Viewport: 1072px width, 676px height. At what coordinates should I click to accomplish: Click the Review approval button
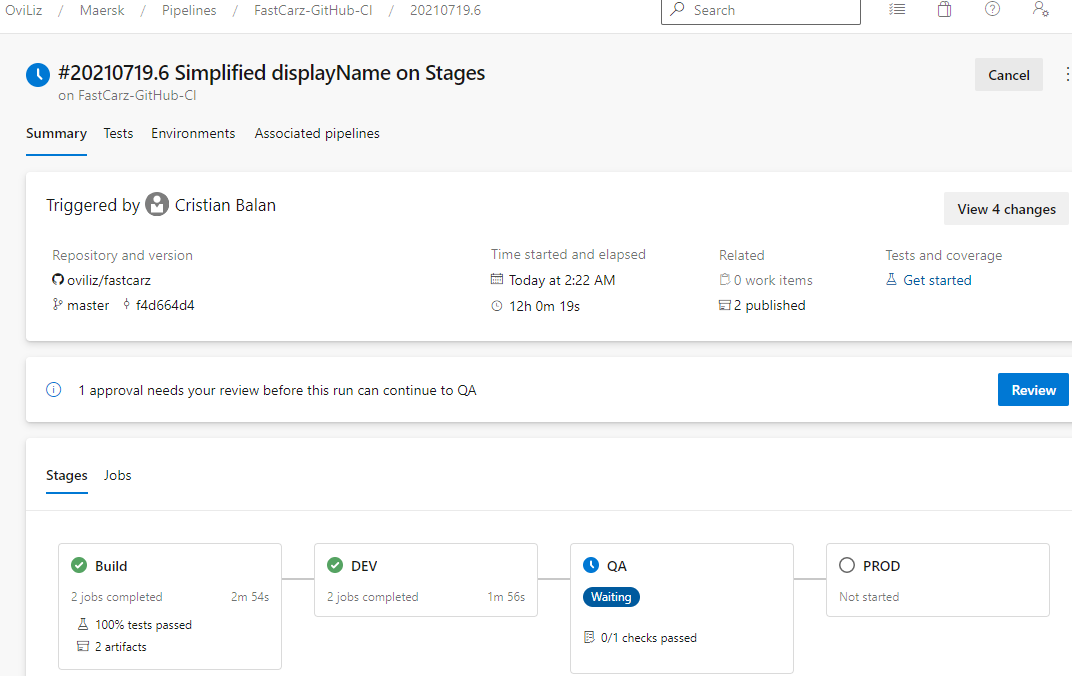click(1033, 390)
